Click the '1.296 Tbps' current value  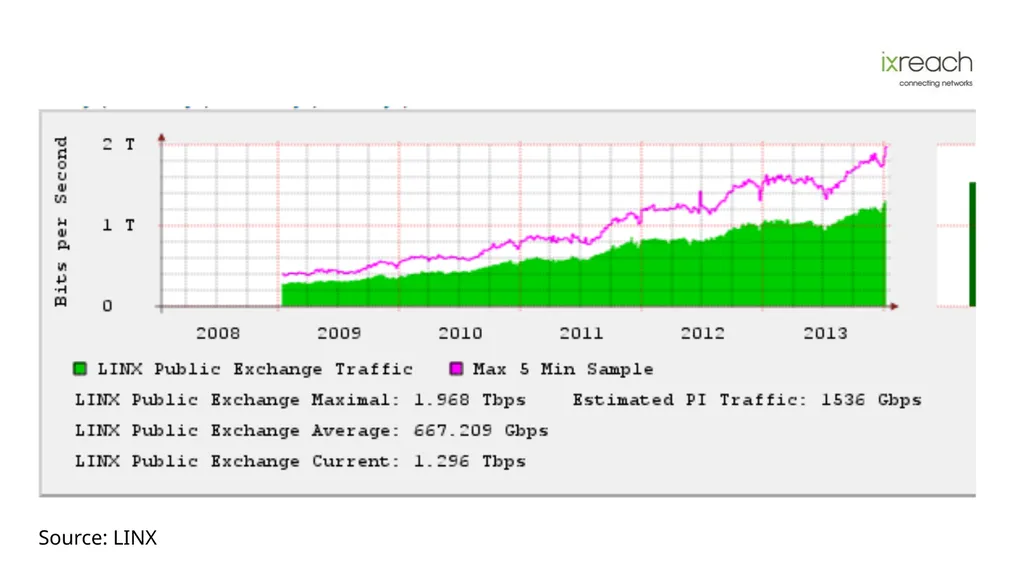pos(470,461)
